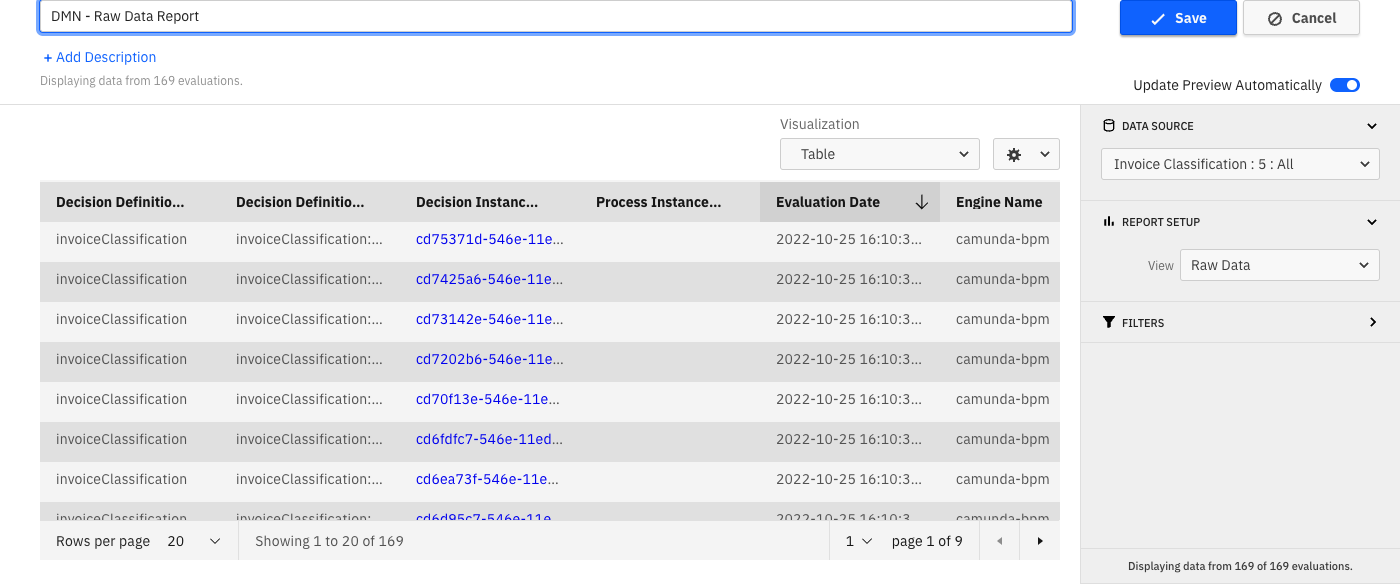
Task: Toggle Update Preview Automatically switch
Action: pyautogui.click(x=1345, y=85)
